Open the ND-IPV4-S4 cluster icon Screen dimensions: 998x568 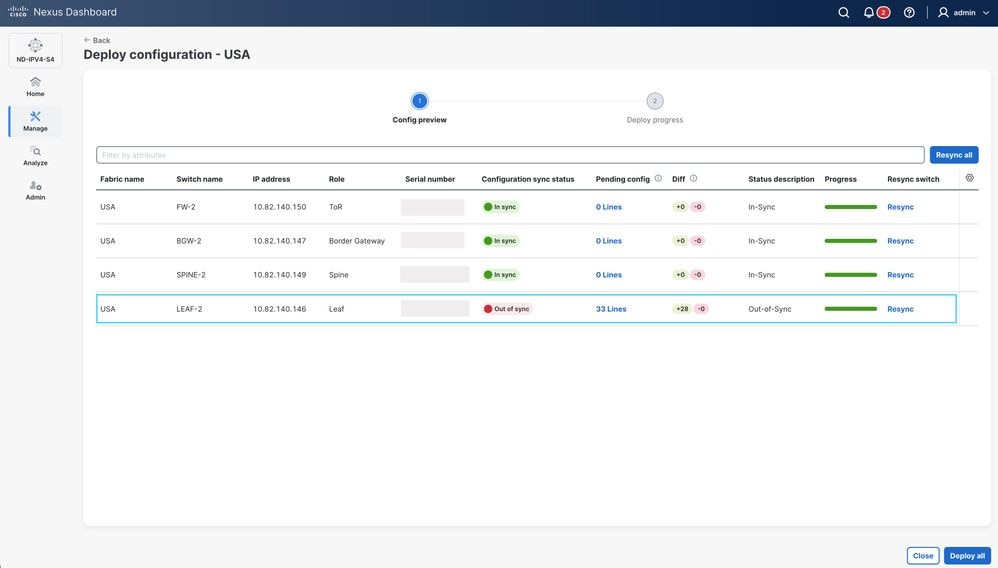[36, 50]
